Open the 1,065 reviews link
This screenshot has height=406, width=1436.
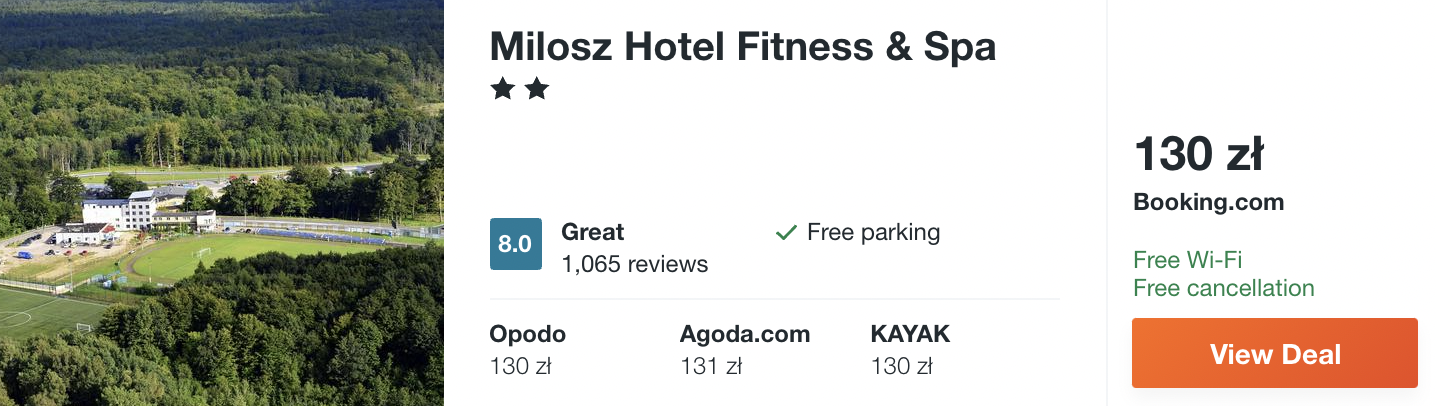coord(635,264)
